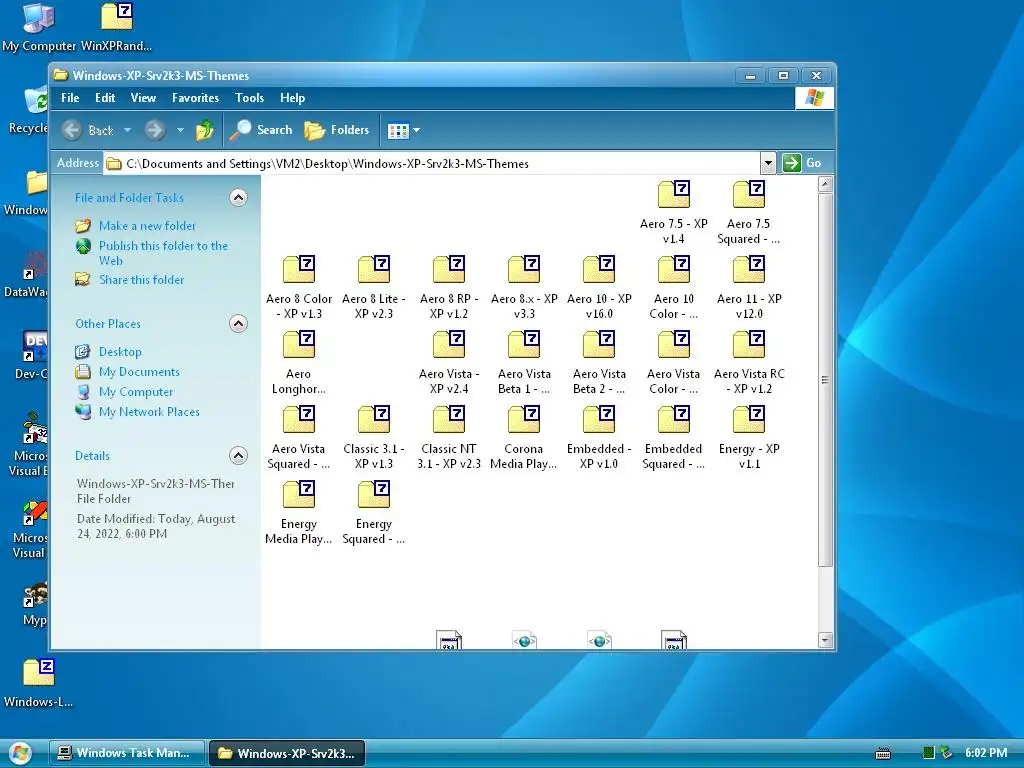Select the Windows-L... desktop folder icon
Viewport: 1024px width, 768px height.
(x=39, y=683)
